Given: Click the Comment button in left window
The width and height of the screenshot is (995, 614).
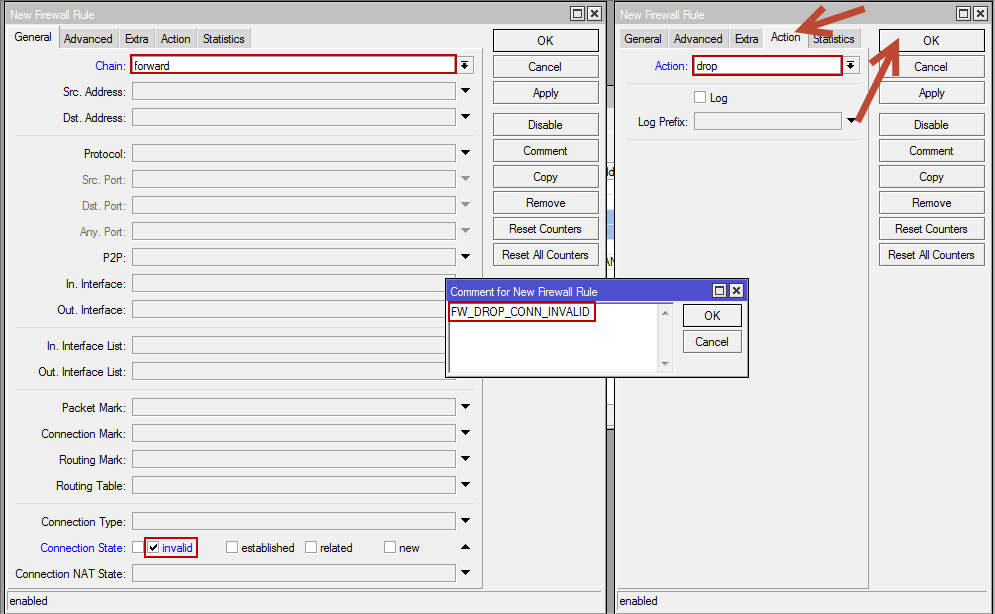Looking at the screenshot, I should tap(545, 151).
